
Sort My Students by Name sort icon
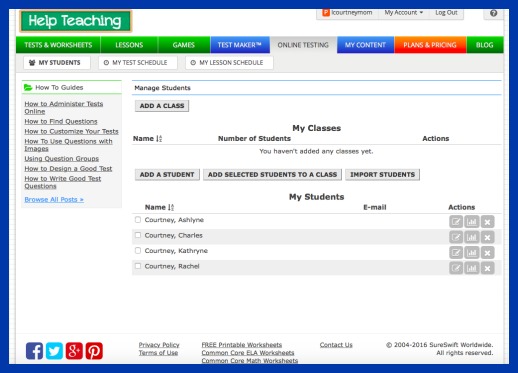coord(171,207)
